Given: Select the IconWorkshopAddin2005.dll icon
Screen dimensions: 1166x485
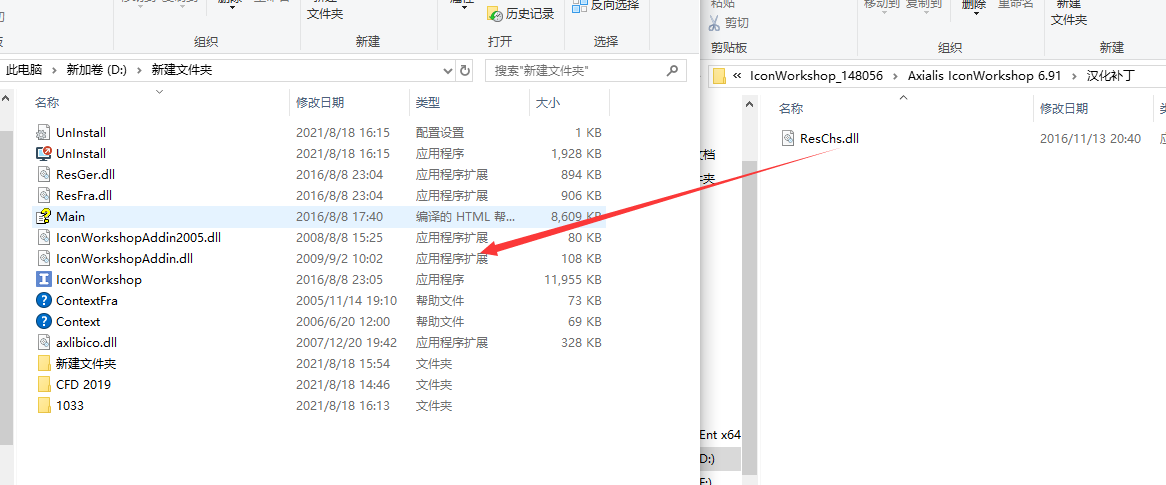Looking at the screenshot, I should 43,238.
